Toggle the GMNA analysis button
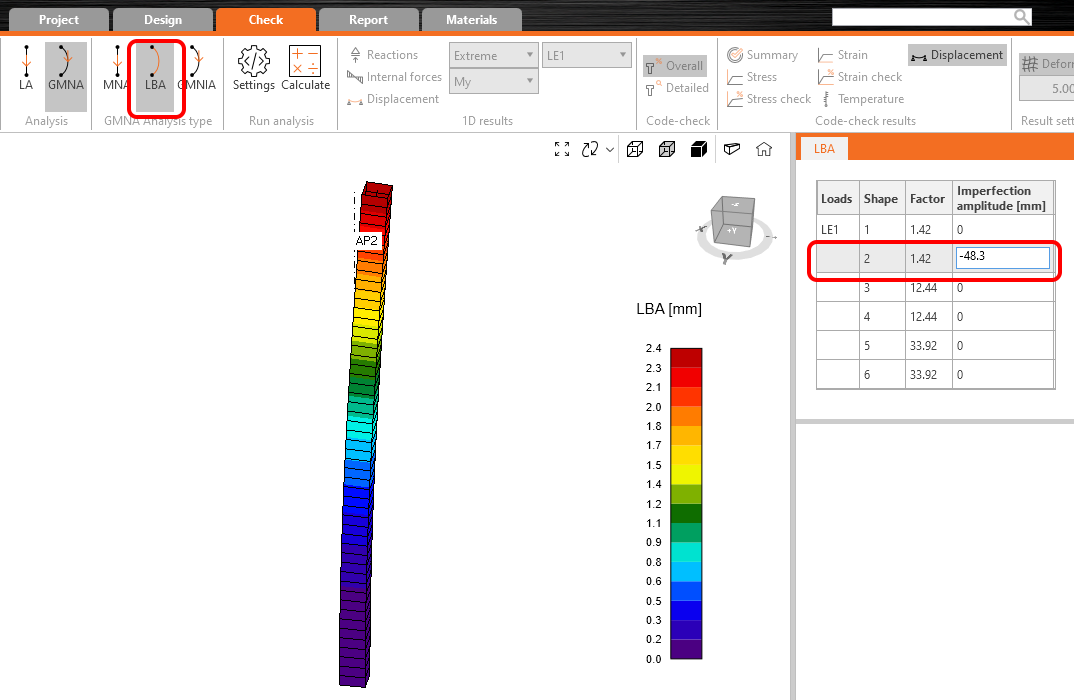1074x700 pixels. tap(66, 69)
